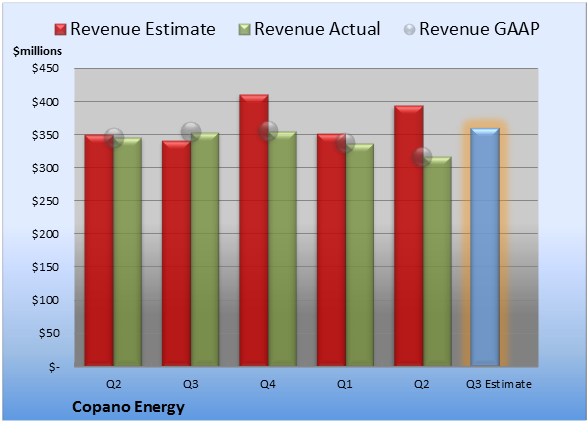
Task: Select the red Q4 Revenue Estimate bar
Action: pyautogui.click(x=254, y=230)
